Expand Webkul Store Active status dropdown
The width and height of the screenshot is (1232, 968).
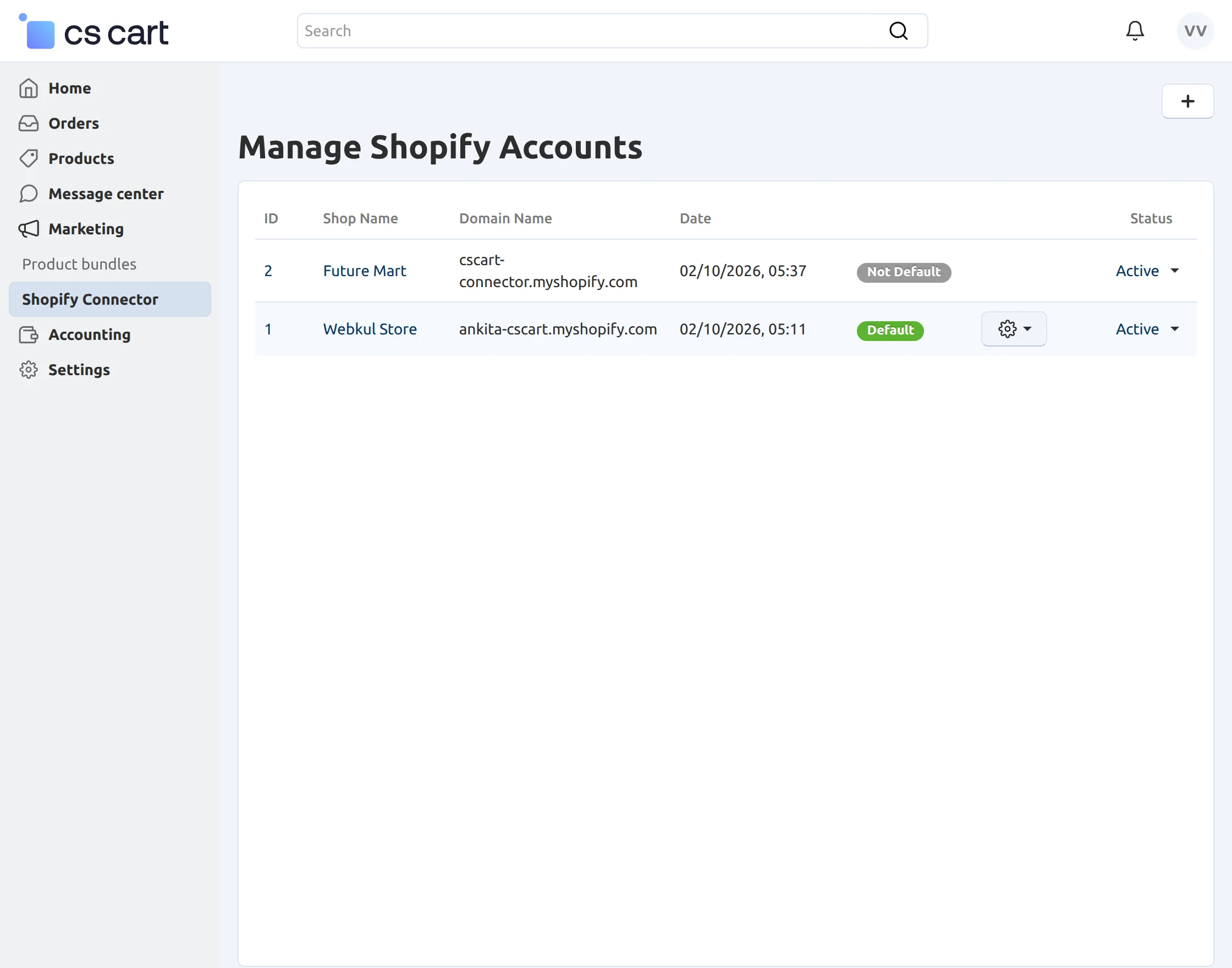tap(1147, 329)
